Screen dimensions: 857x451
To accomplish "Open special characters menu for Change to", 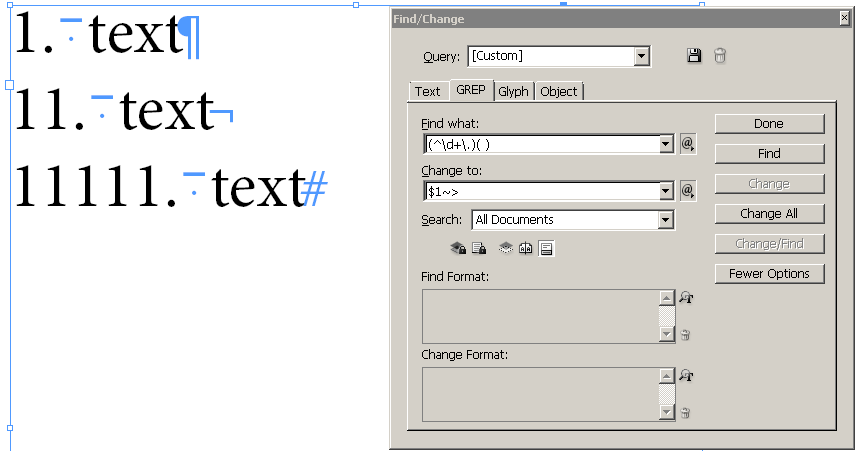I will pos(688,191).
